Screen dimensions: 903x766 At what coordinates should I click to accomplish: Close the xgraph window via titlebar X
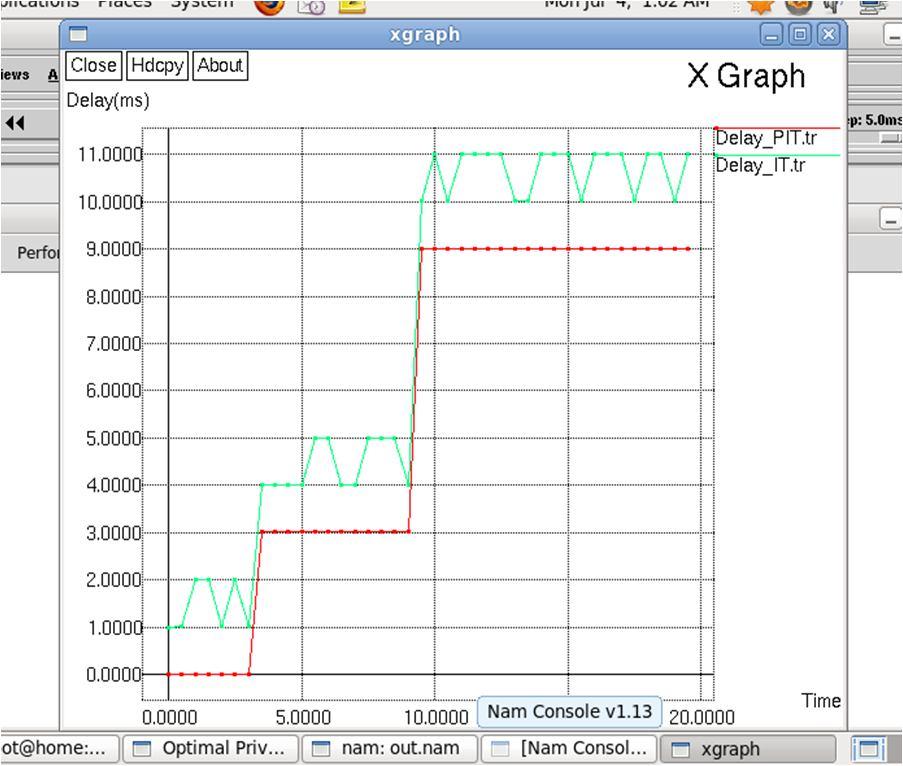coord(828,35)
